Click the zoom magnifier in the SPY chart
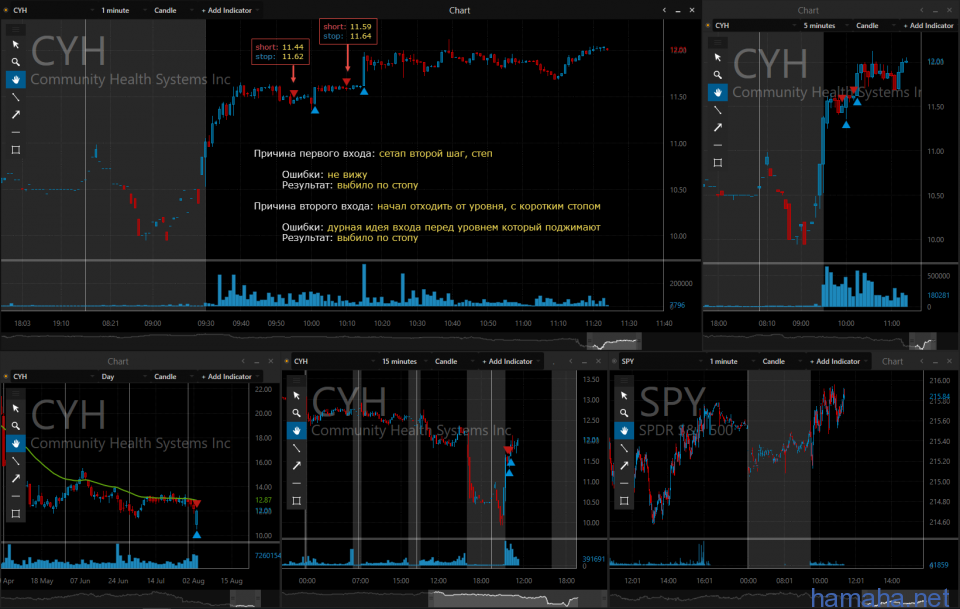This screenshot has width=960, height=609. pyautogui.click(x=624, y=413)
